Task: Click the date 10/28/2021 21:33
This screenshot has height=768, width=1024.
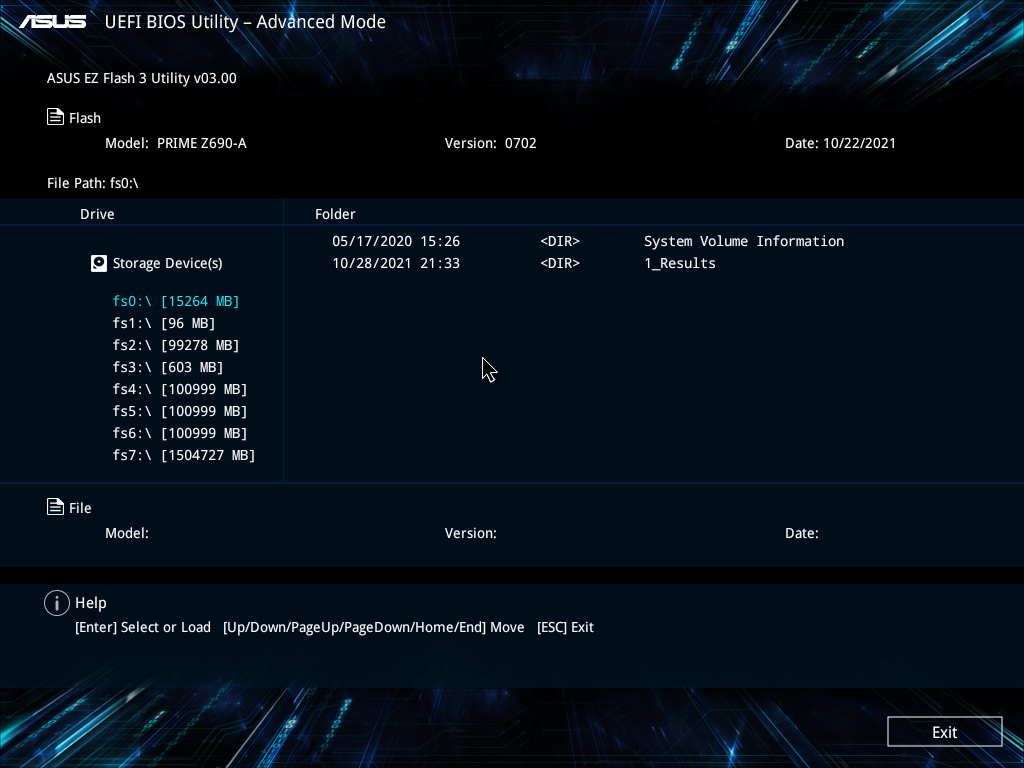Action: 396,263
